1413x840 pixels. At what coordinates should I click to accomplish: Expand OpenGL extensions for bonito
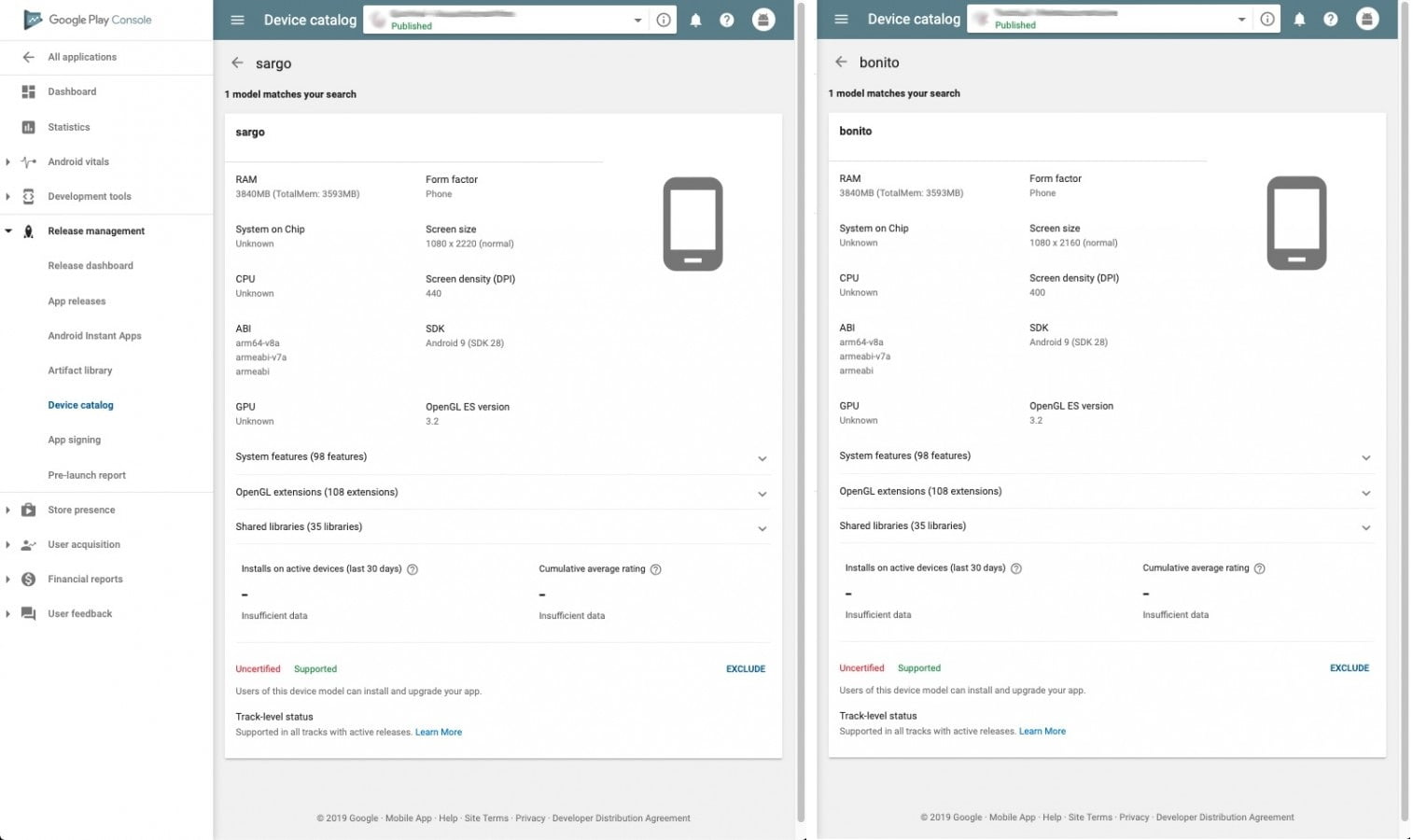click(x=1365, y=493)
